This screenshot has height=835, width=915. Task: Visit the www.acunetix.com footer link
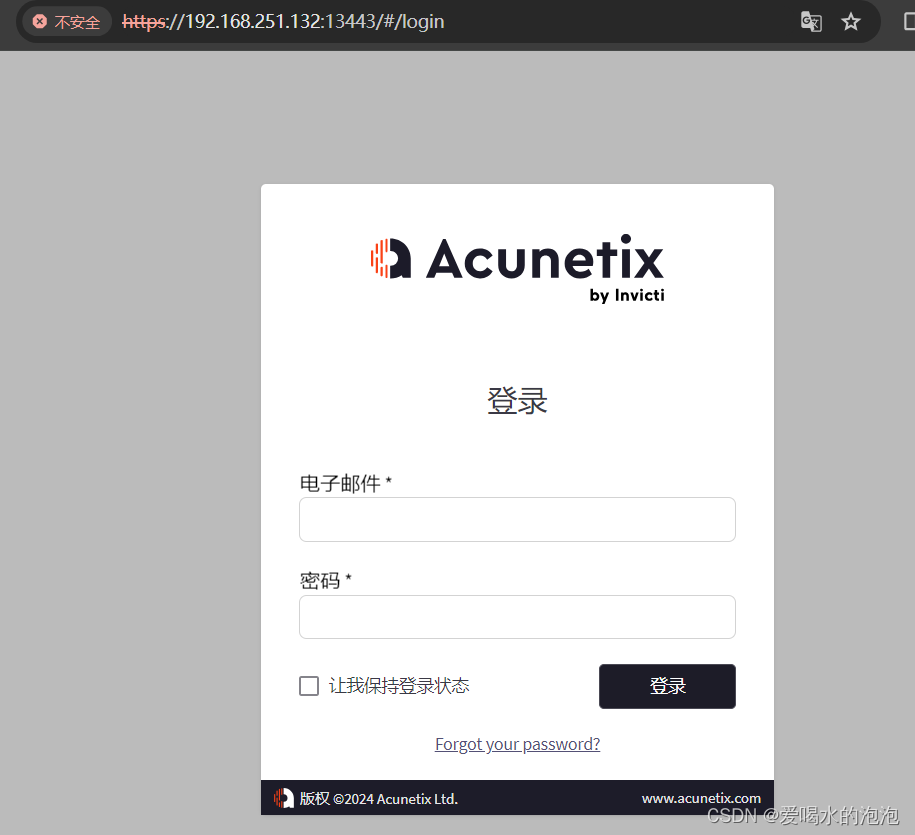click(x=701, y=798)
